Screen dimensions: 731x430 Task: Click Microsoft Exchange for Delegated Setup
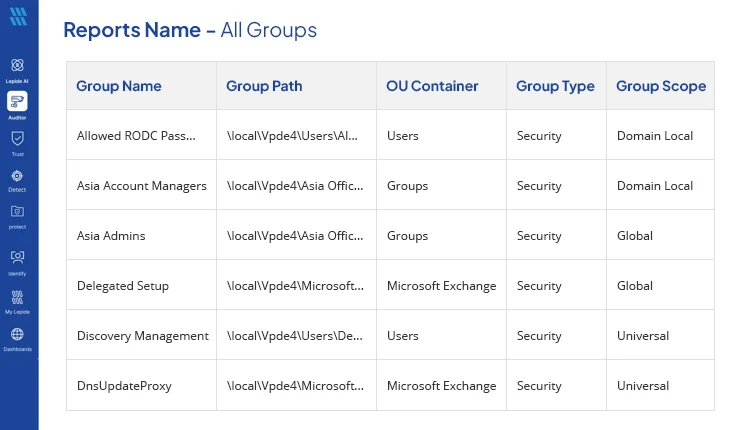tap(441, 286)
